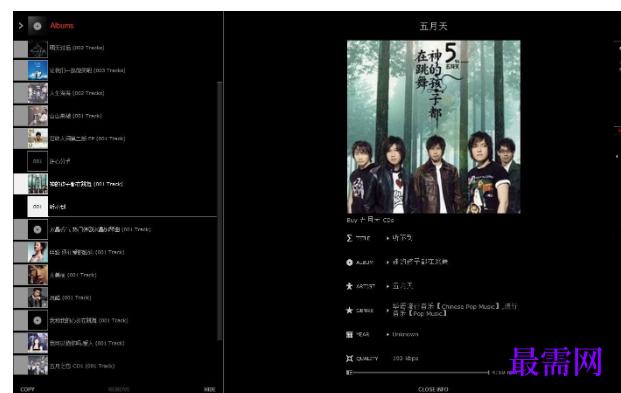Open the 人生海海 album row
Image resolution: width=621 pixels, height=393 pixels.
(x=115, y=93)
